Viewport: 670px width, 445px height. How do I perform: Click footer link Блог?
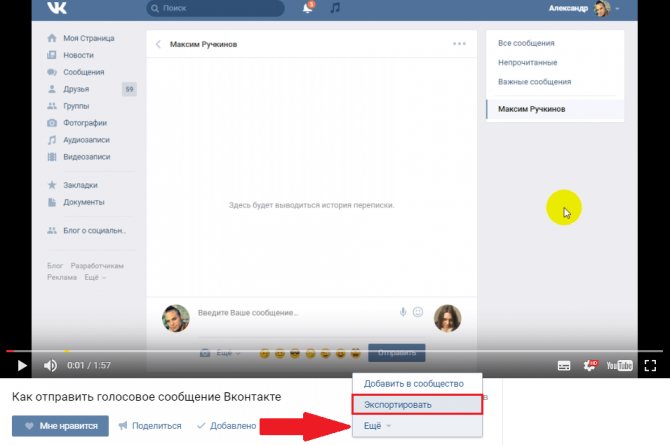[x=55, y=266]
